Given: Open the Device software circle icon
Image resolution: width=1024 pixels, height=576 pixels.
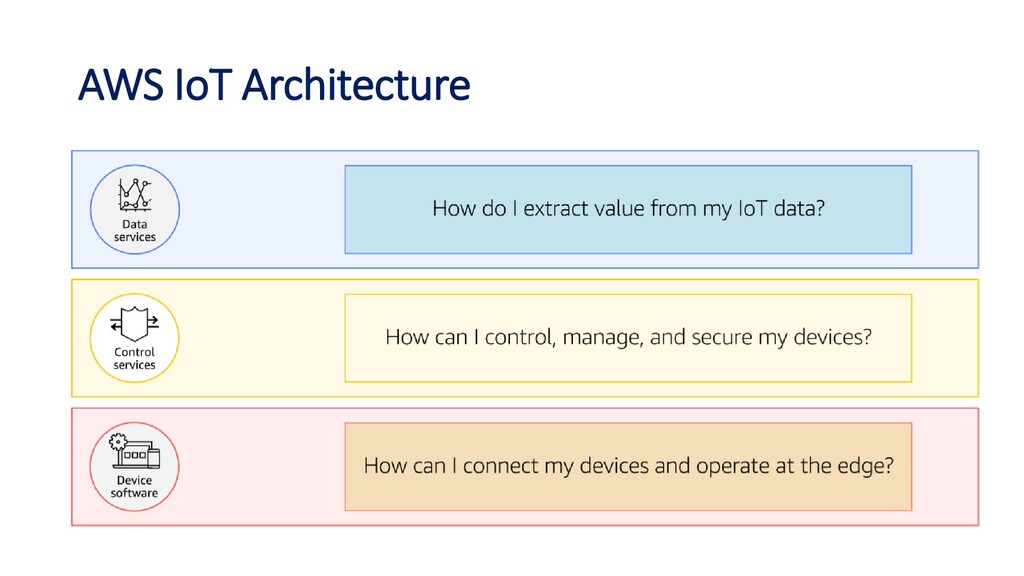Looking at the screenshot, I should (x=135, y=466).
